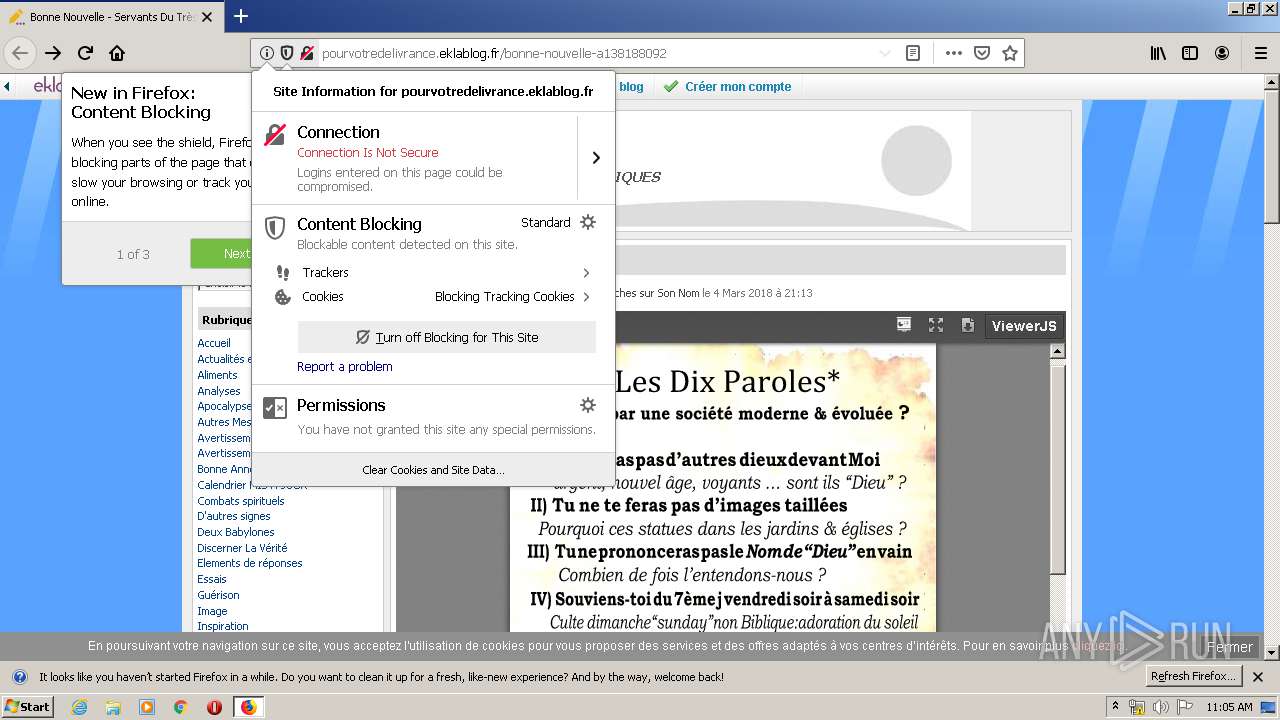
Task: Click Clear Cookies and Site Data
Action: (433, 470)
